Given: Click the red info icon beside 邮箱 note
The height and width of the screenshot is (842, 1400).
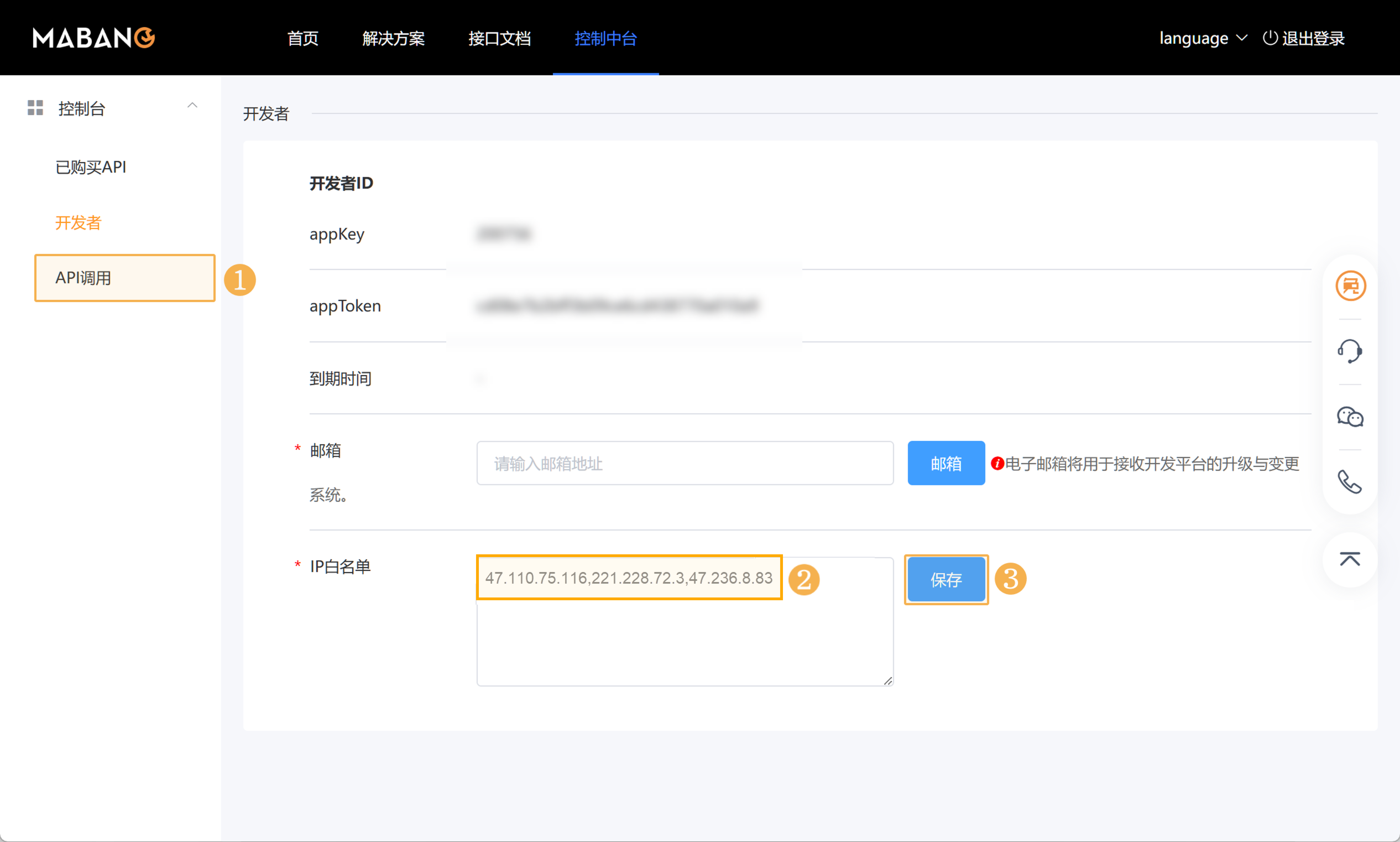Looking at the screenshot, I should click(x=997, y=464).
